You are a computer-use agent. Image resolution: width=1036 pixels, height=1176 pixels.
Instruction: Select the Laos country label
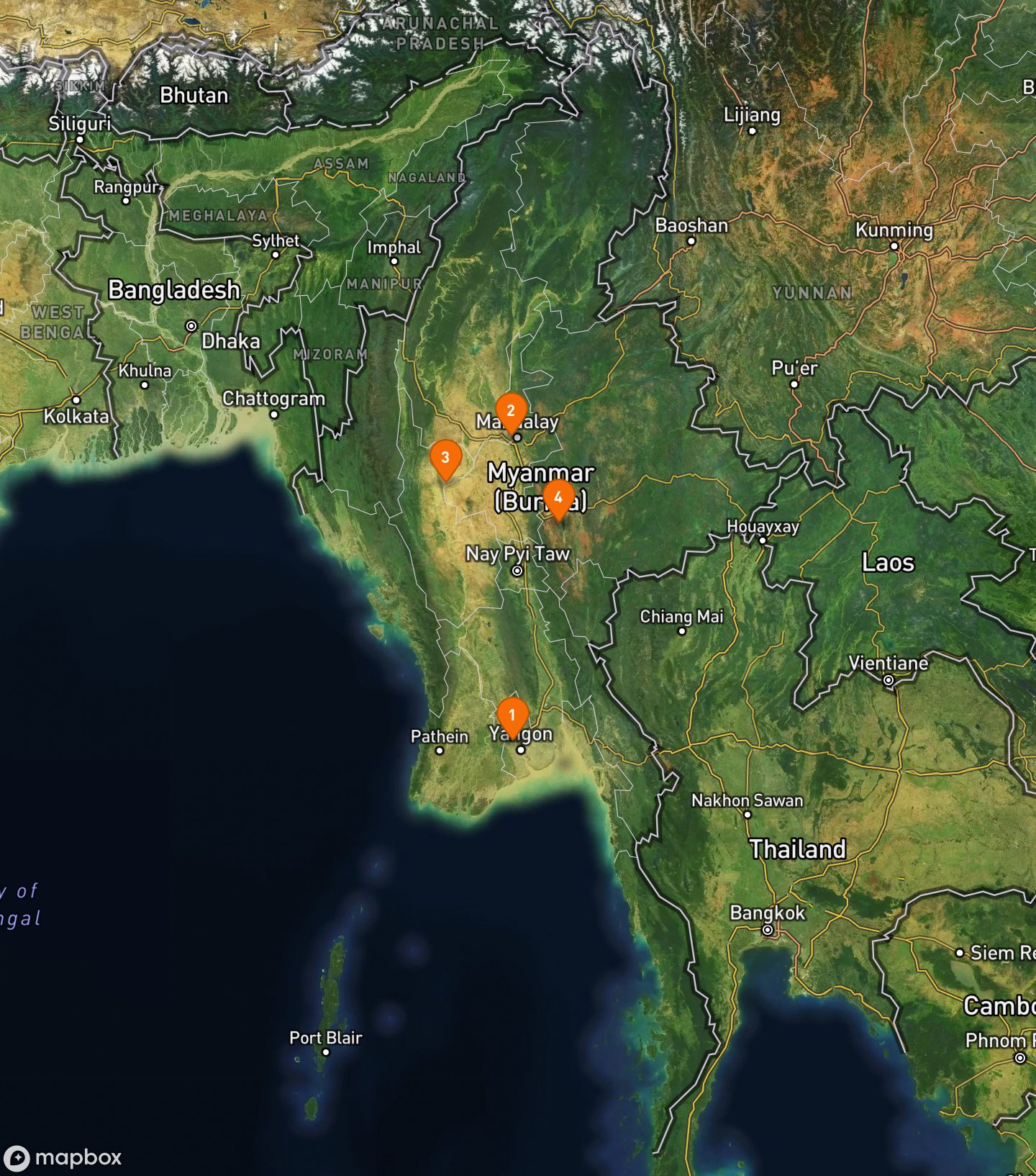(888, 563)
